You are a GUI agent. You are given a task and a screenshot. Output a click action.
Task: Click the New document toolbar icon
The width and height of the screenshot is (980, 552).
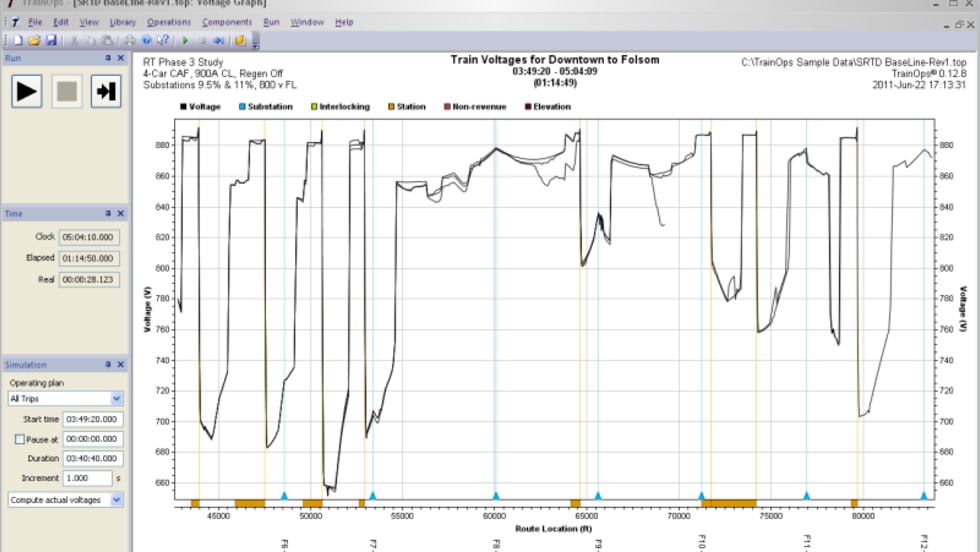pyautogui.click(x=18, y=41)
